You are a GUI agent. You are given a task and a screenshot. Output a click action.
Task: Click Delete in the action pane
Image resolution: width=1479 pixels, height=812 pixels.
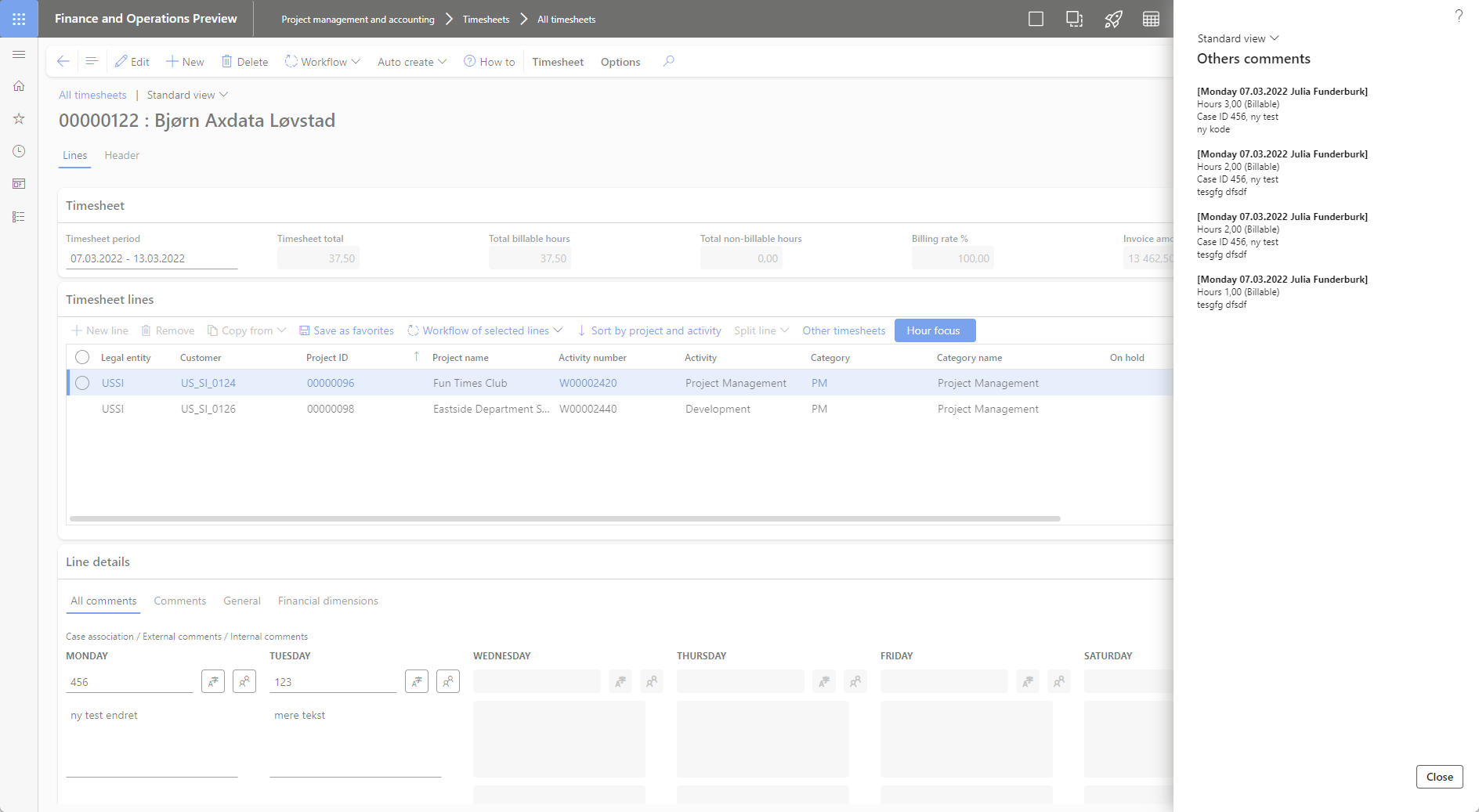(x=244, y=62)
